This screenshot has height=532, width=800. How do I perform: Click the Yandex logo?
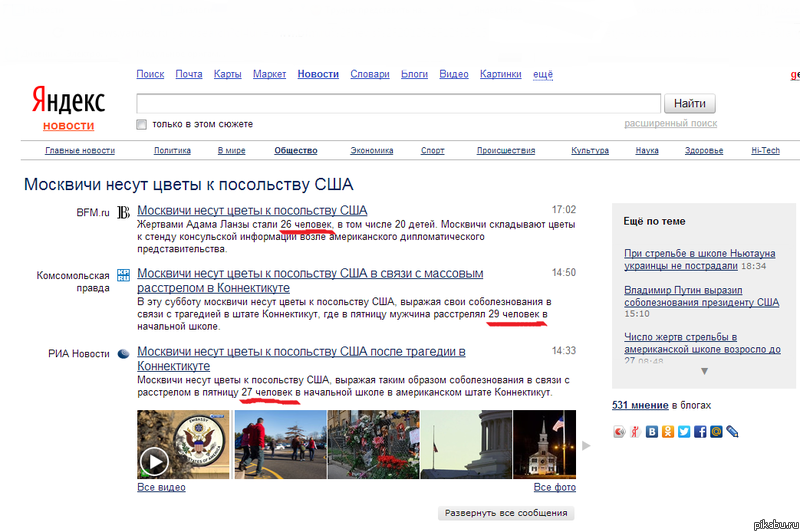[68, 100]
